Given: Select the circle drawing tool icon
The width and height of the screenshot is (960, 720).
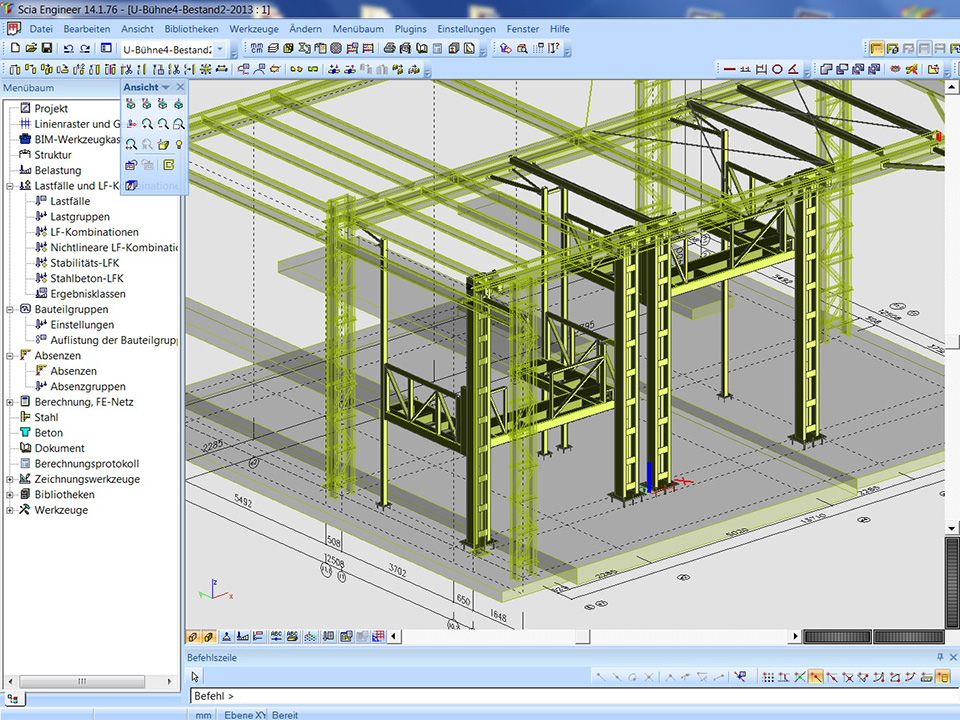Looking at the screenshot, I should click(777, 69).
